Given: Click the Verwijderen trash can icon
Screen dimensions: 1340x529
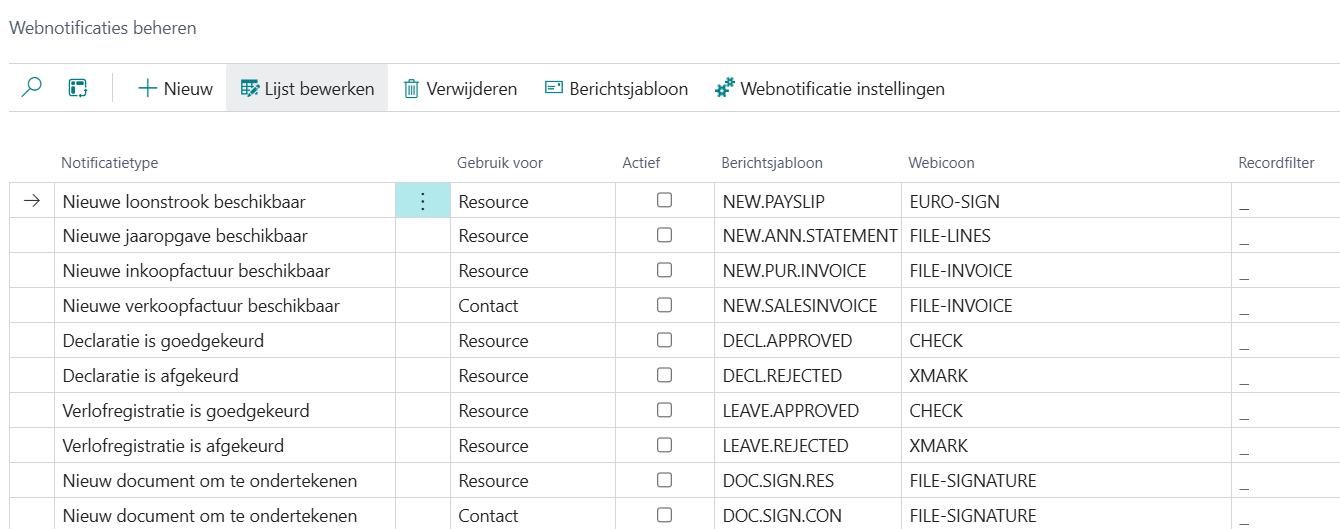Looking at the screenshot, I should (x=411, y=88).
